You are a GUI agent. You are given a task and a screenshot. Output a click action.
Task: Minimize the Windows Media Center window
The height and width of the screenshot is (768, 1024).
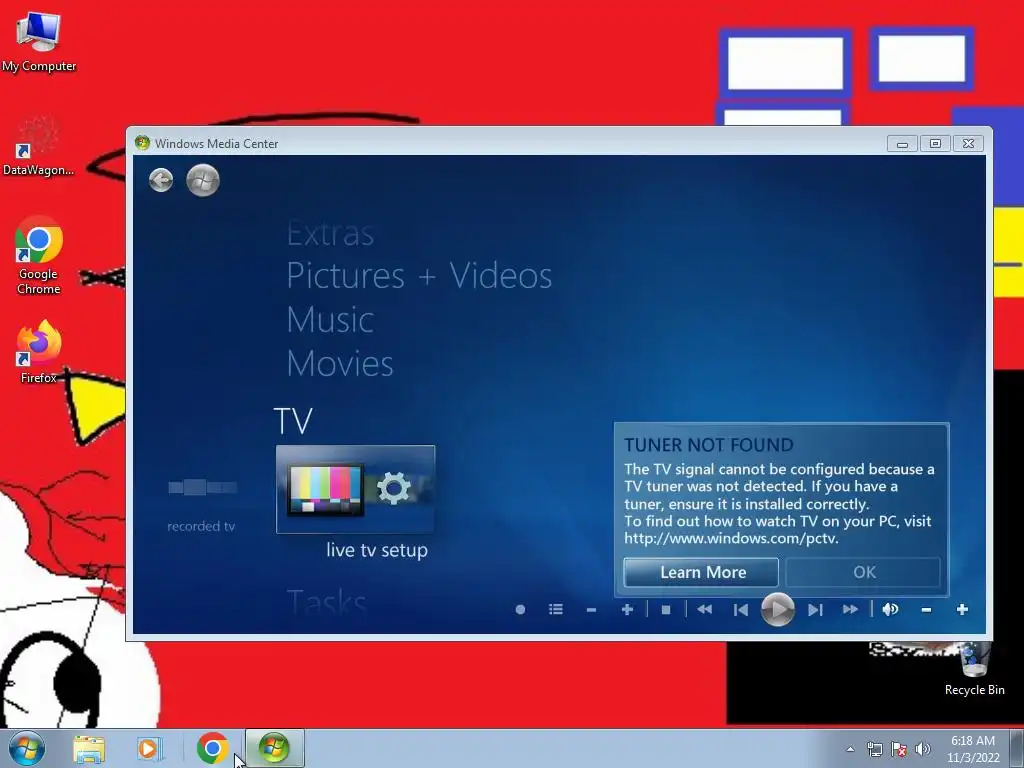(902, 144)
